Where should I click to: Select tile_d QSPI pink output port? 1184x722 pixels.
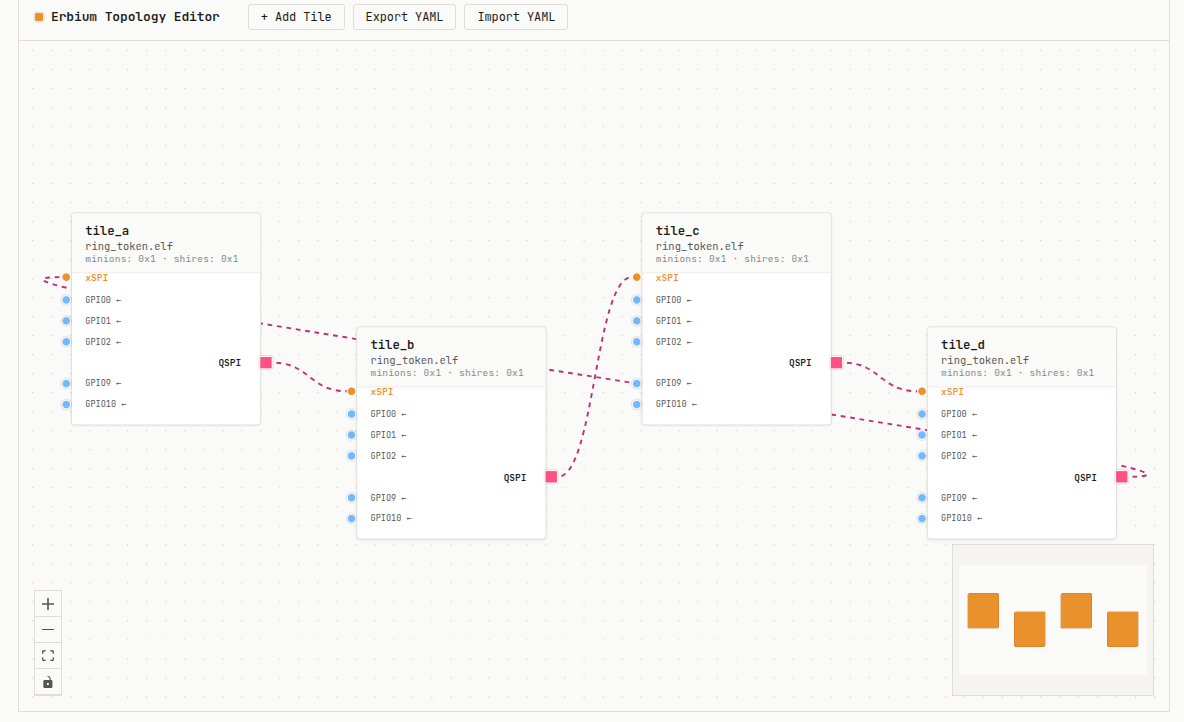click(x=1122, y=477)
